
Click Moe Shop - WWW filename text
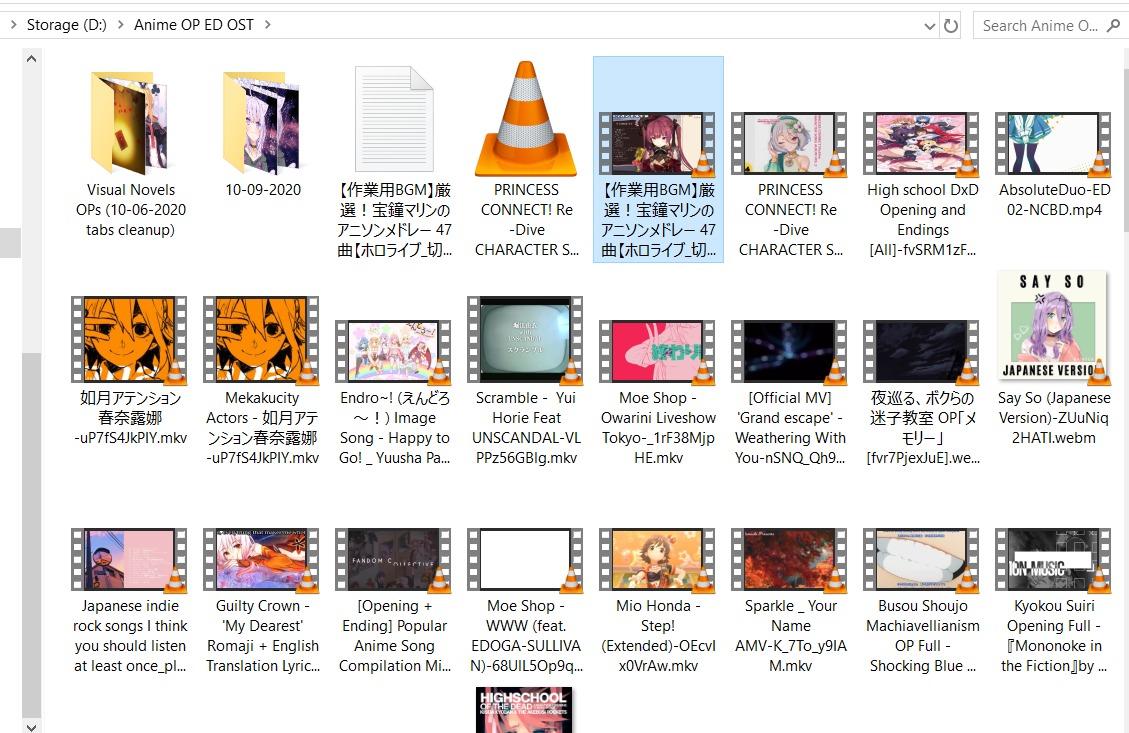pos(526,636)
